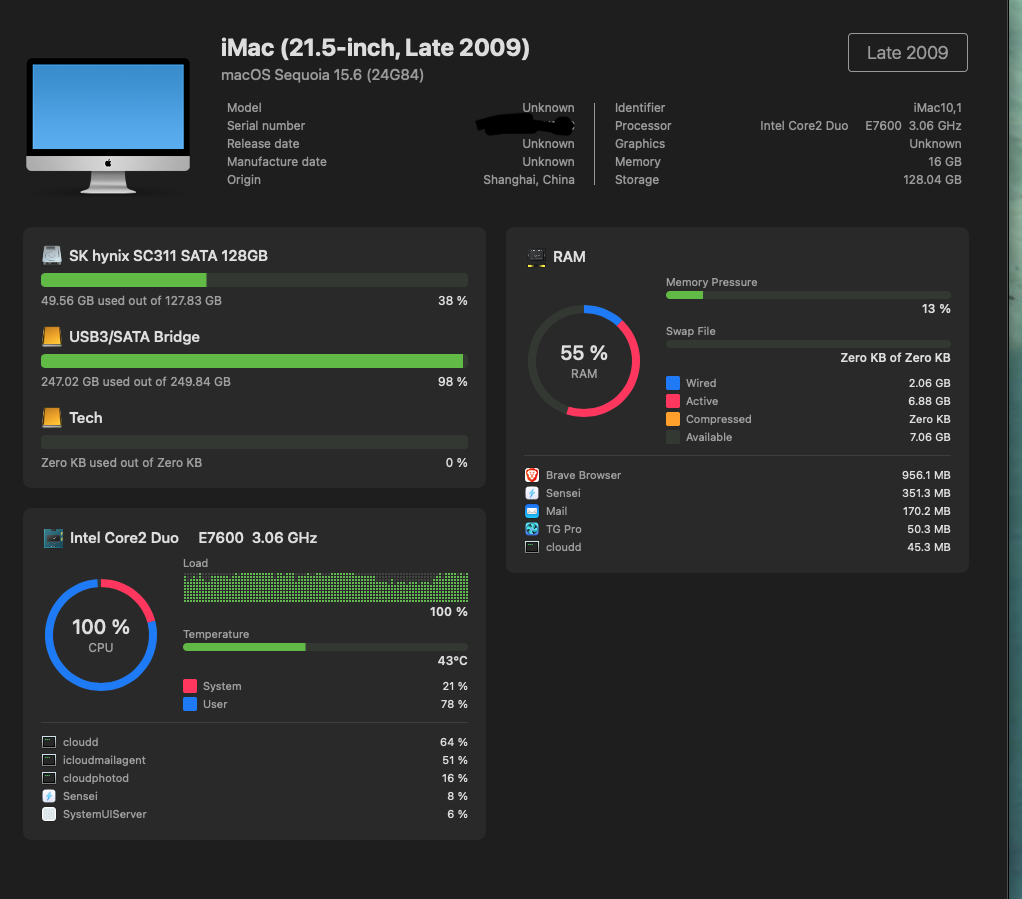Screen dimensions: 1022x899
Task: Click the SK hynix SSD drive icon
Action: pyautogui.click(x=51, y=256)
